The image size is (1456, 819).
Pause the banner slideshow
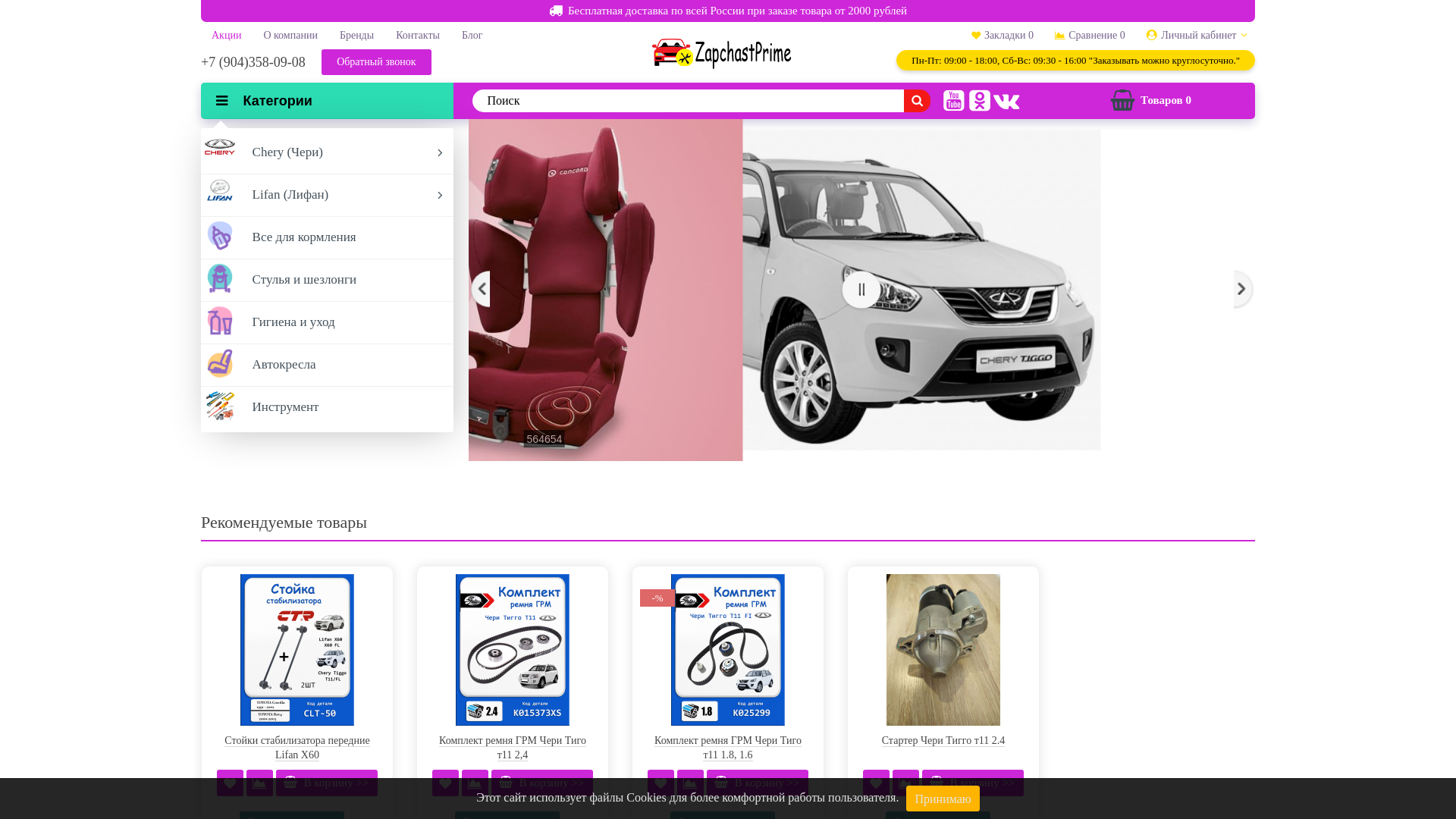861,290
